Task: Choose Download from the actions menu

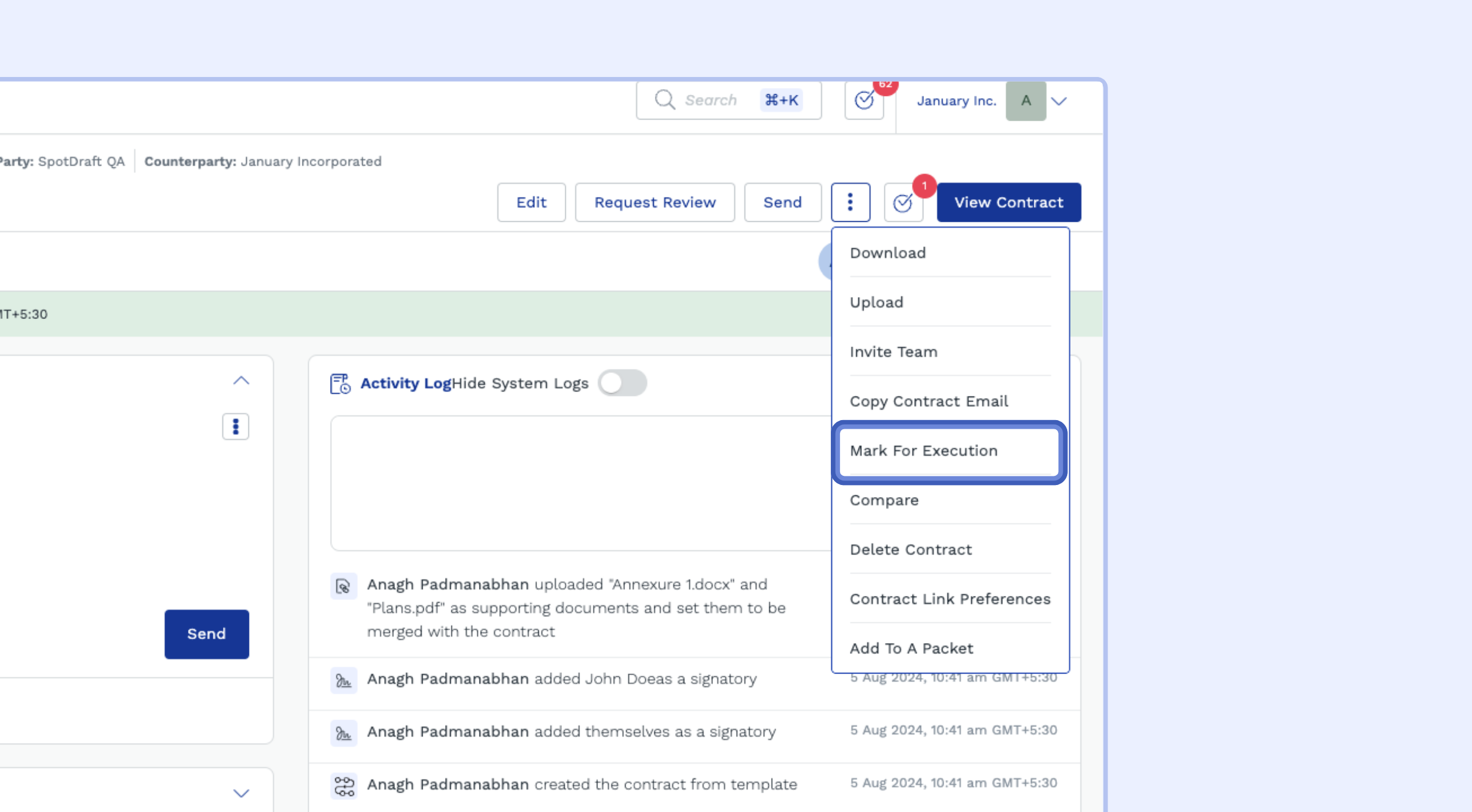Action: pos(888,253)
